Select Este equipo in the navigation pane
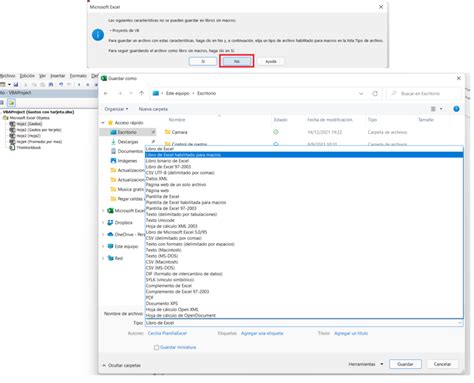Screen dimensions: 474x383 point(126,246)
